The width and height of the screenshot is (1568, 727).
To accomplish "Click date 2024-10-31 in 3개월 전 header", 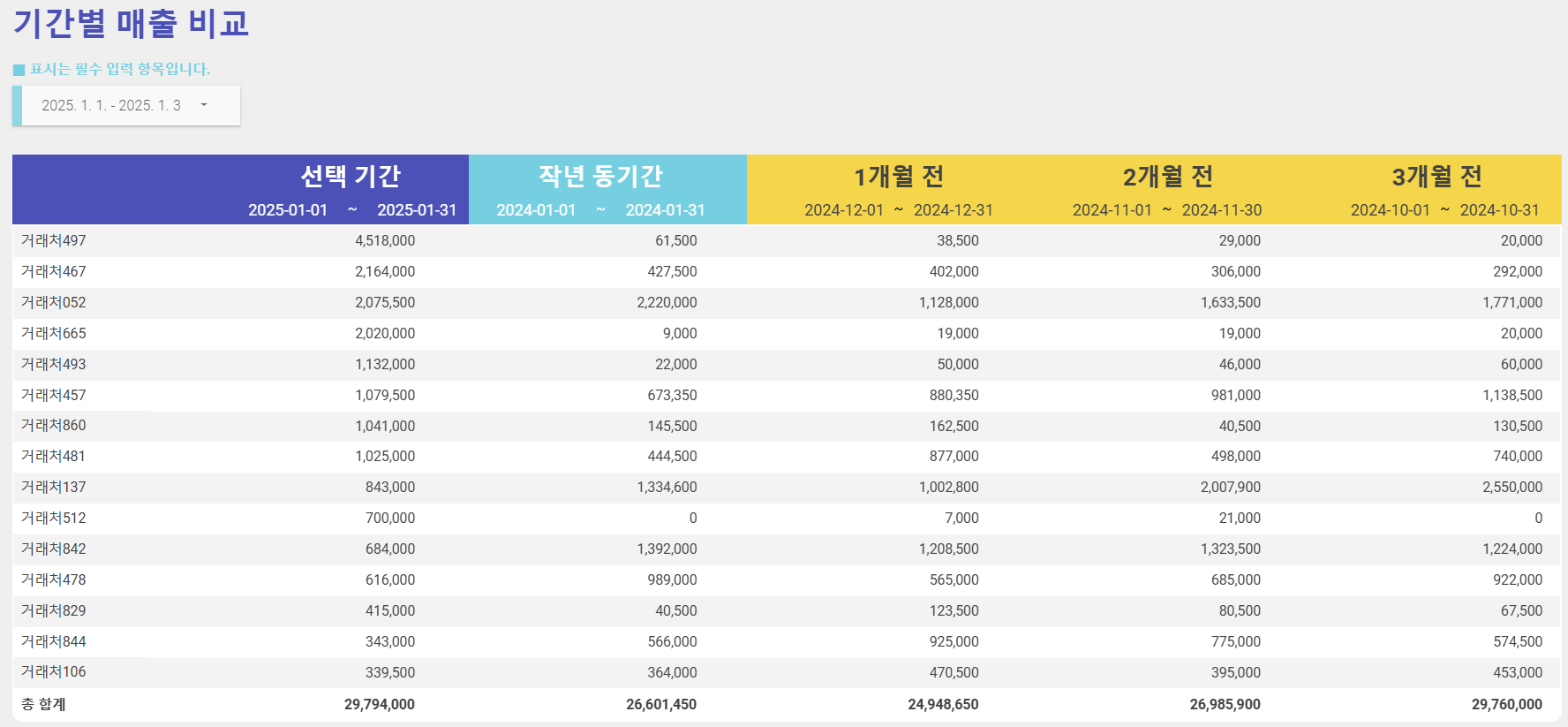I will (x=1499, y=210).
